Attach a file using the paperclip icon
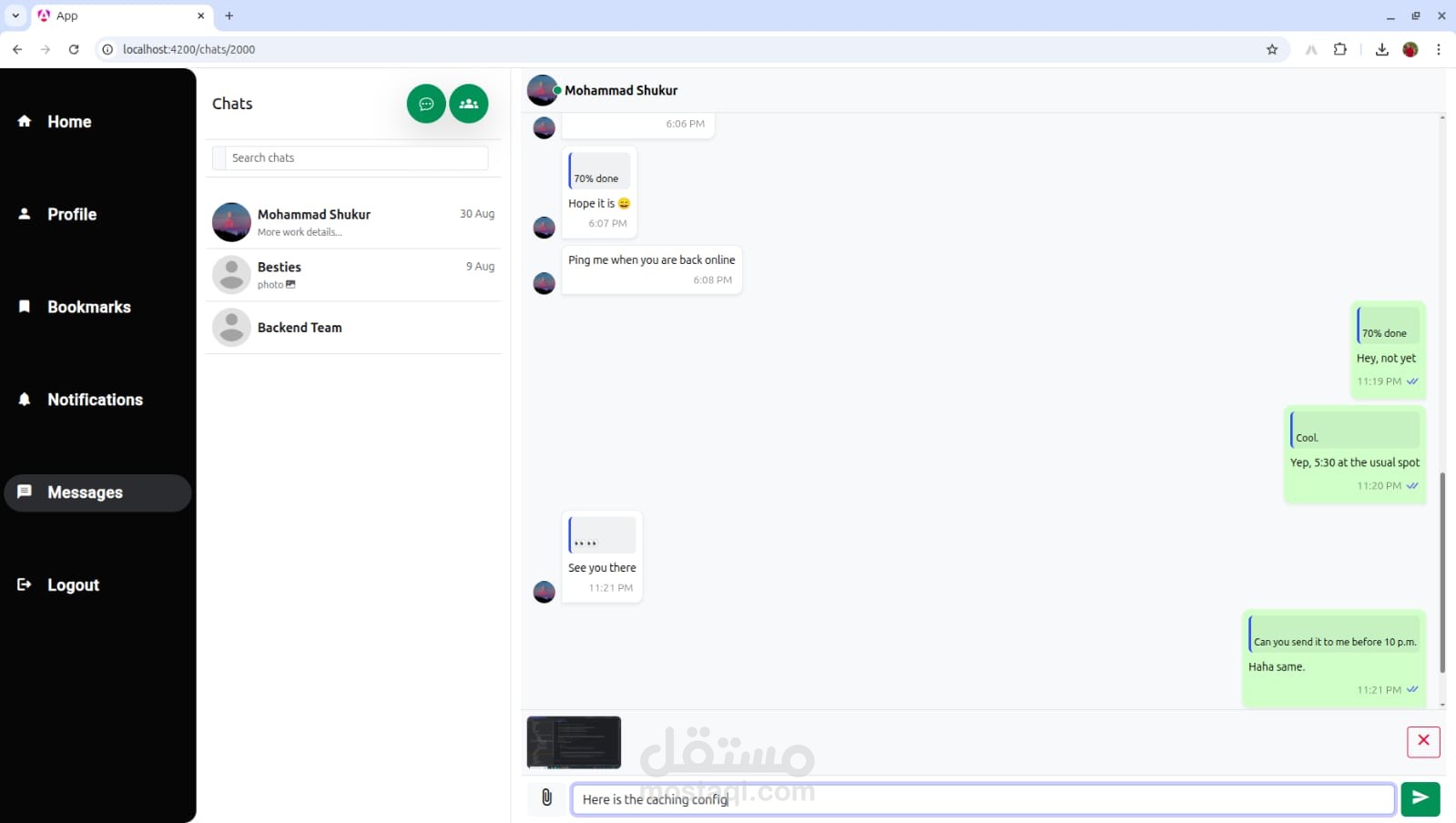Viewport: 1456px width, 823px height. [546, 798]
